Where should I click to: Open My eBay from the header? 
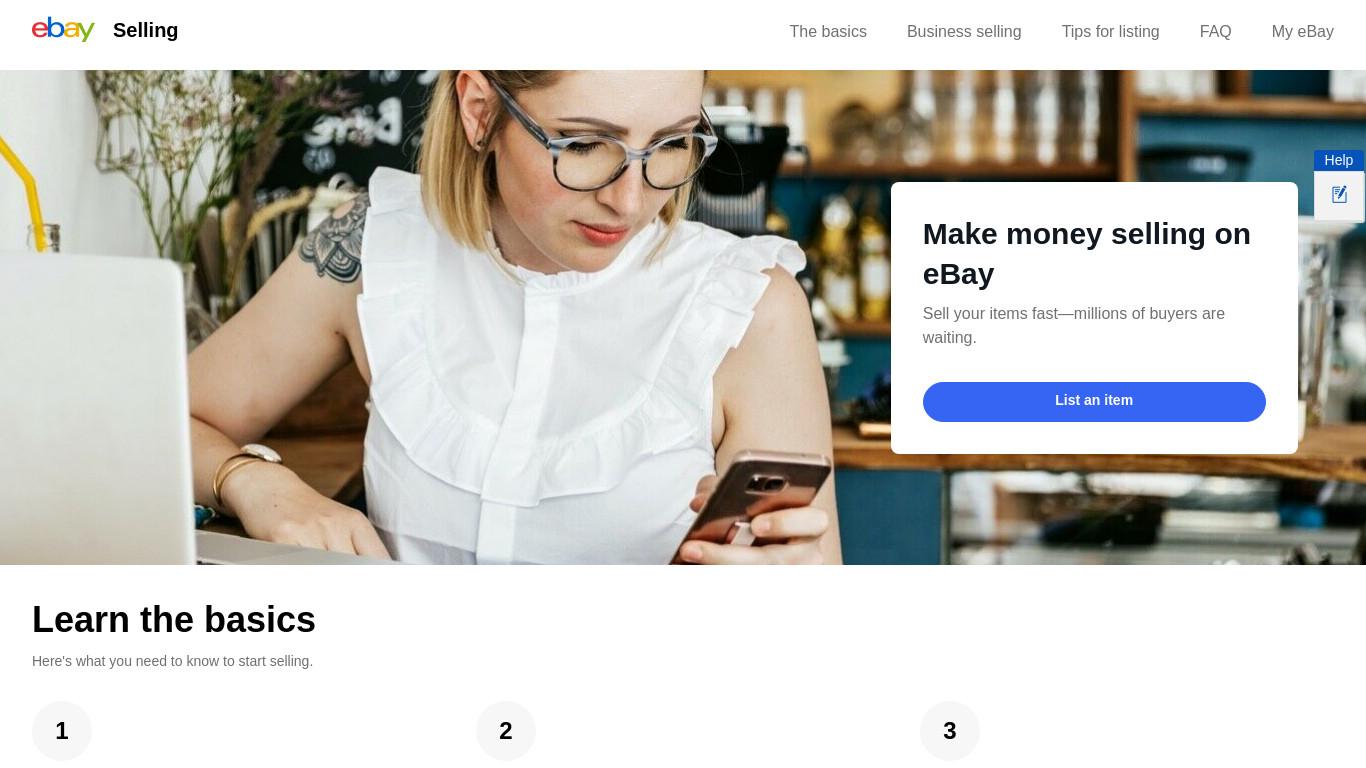[1302, 32]
